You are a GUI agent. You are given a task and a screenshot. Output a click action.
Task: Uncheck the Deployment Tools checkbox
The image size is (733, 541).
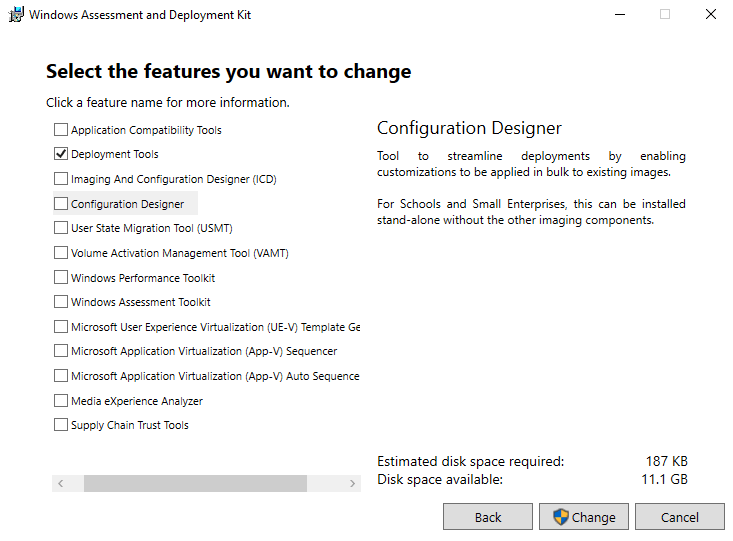(61, 155)
